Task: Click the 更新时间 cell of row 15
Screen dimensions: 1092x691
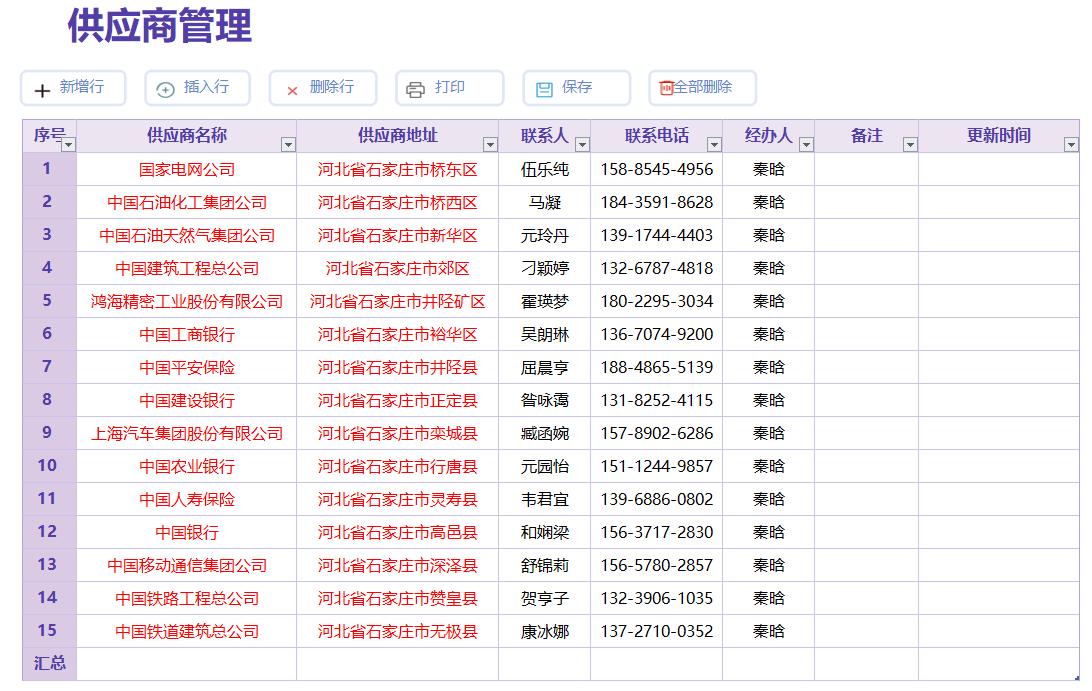Action: pos(999,631)
